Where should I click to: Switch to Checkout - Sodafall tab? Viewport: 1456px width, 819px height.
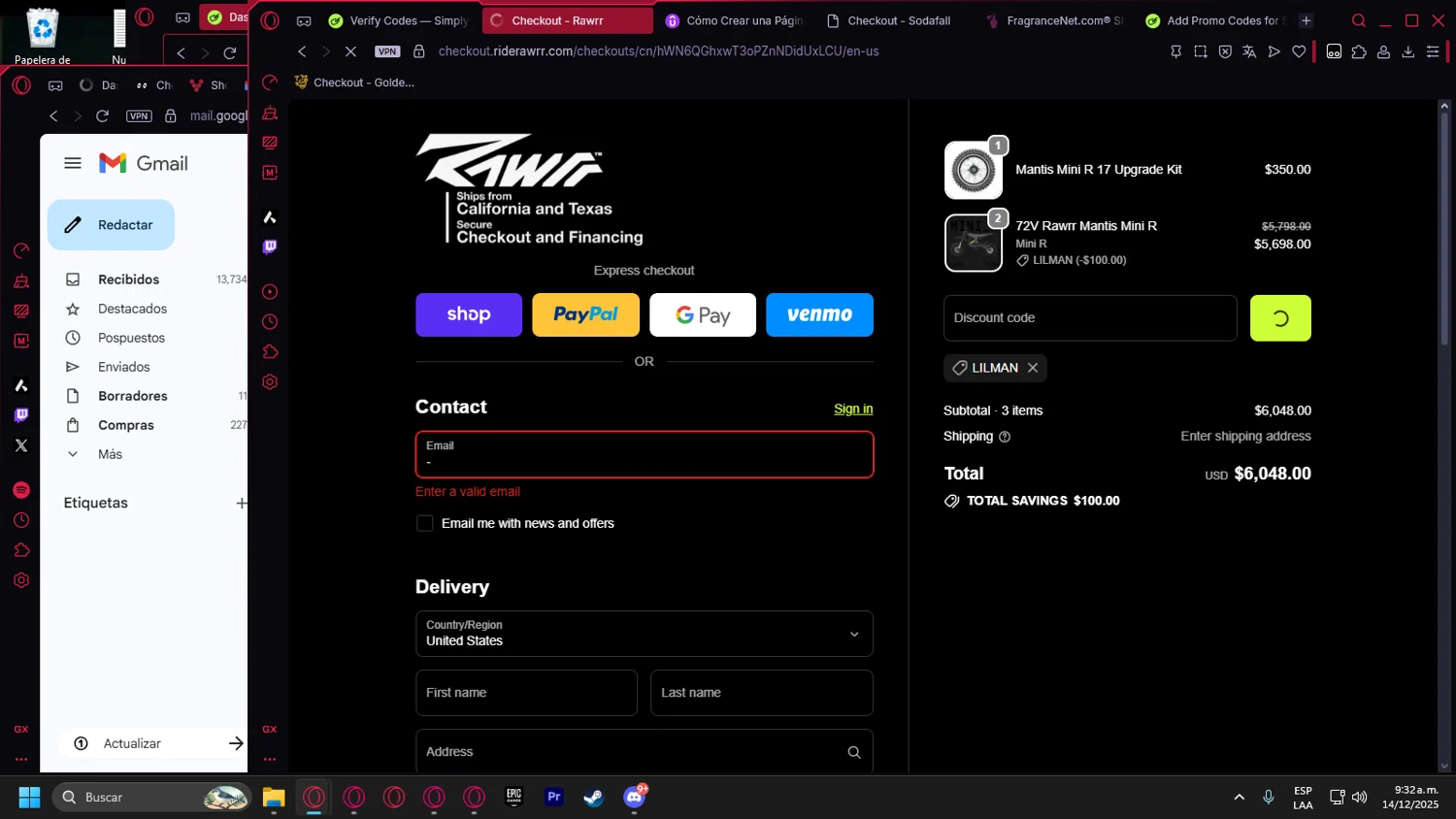pyautogui.click(x=889, y=20)
